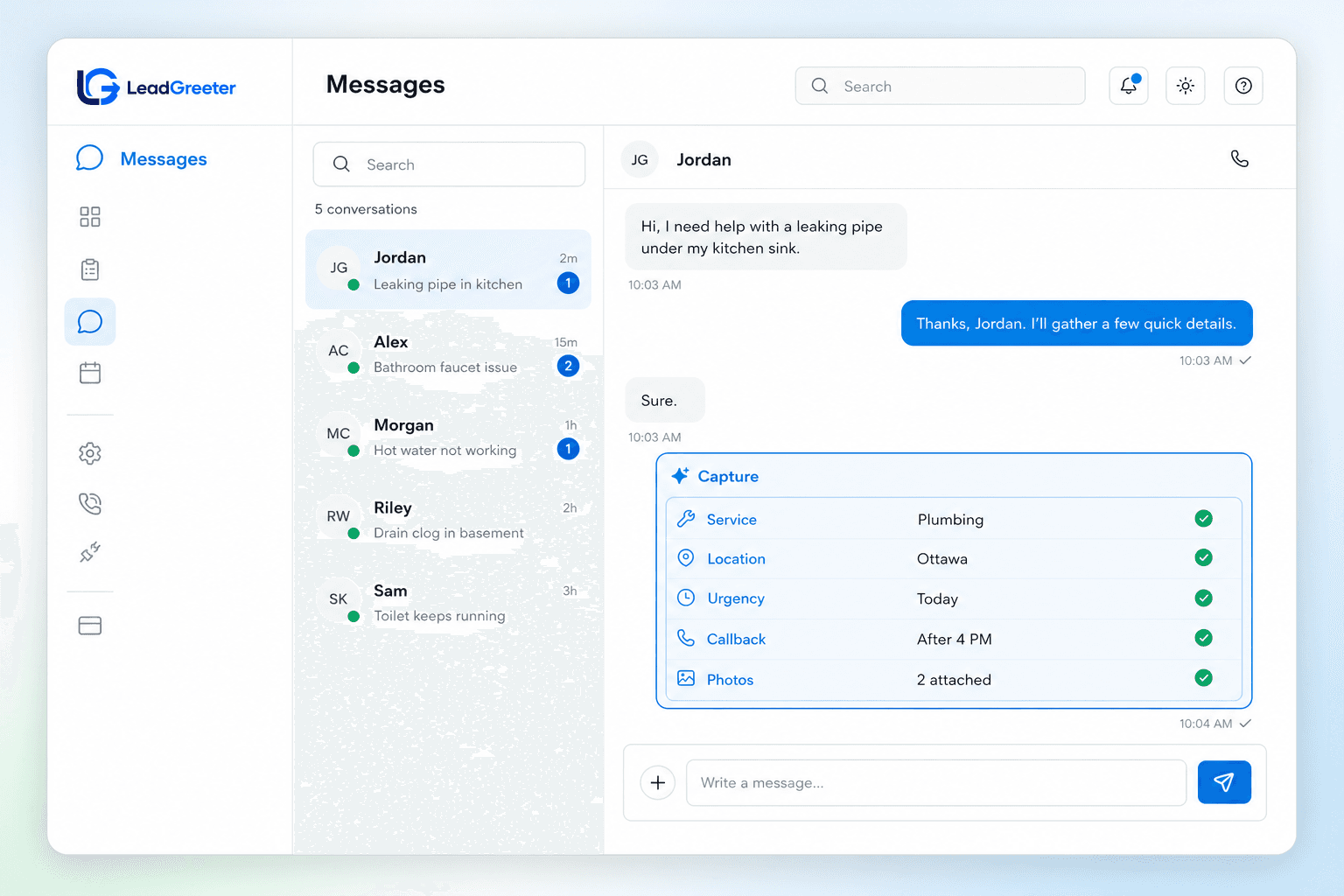Open Jordan's conversation in the list
1344x896 pixels.
(448, 269)
